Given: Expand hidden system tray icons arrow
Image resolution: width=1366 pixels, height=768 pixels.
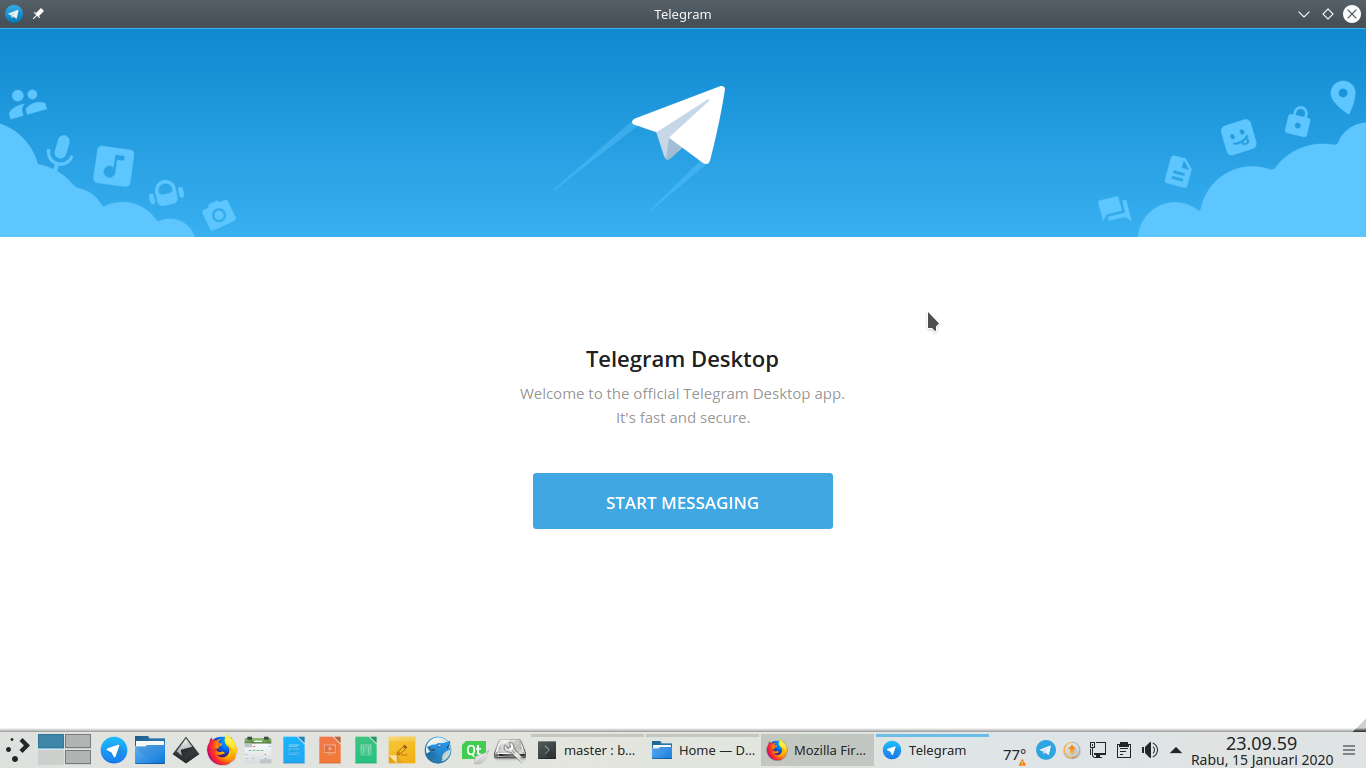Looking at the screenshot, I should click(x=1176, y=750).
